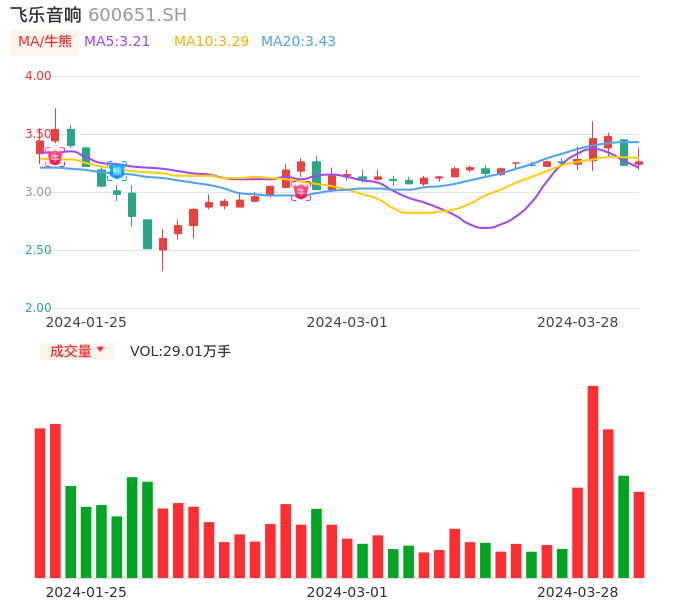Click the VOL:29.01万手 readout

pos(180,351)
